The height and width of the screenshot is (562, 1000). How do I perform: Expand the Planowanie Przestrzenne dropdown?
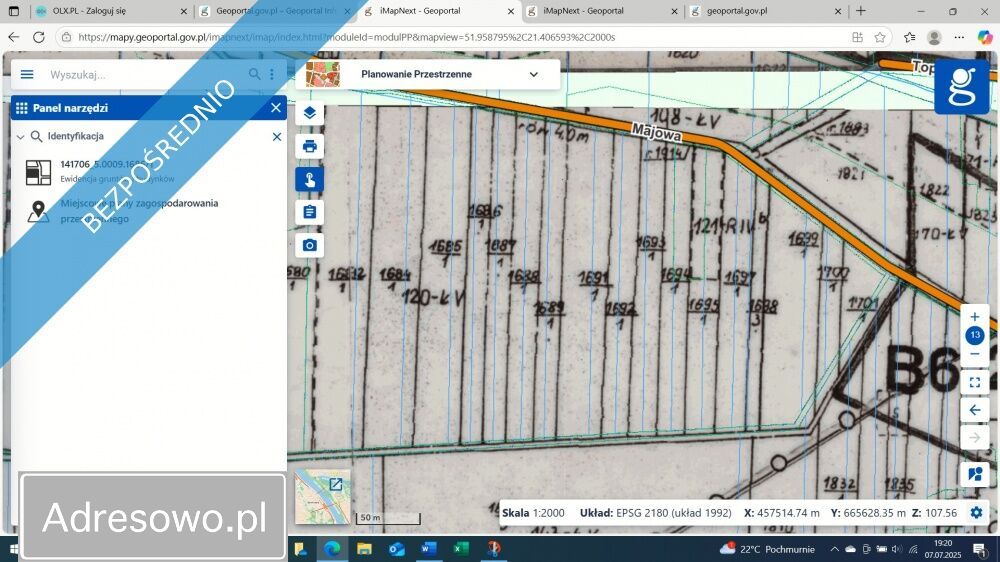click(533, 74)
